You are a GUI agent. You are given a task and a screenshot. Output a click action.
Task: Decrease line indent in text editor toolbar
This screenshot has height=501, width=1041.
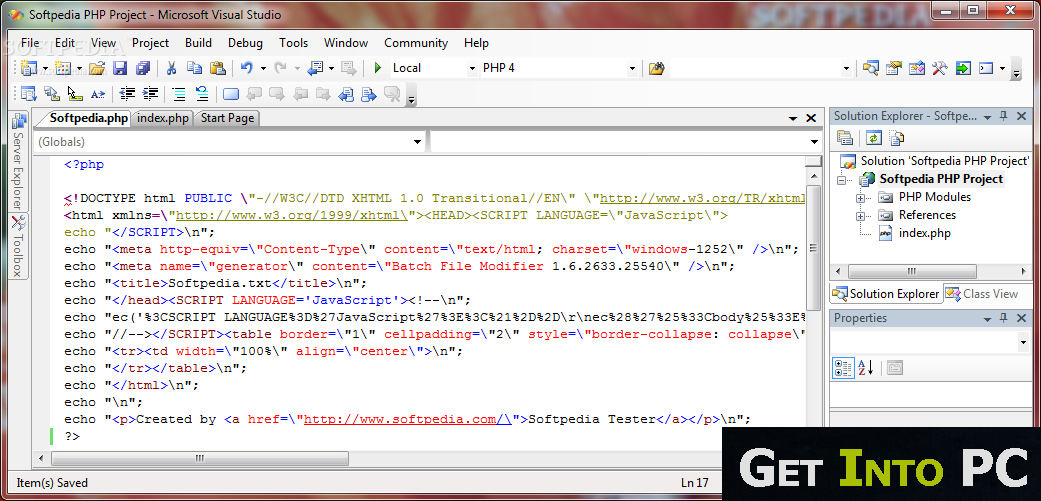point(127,94)
